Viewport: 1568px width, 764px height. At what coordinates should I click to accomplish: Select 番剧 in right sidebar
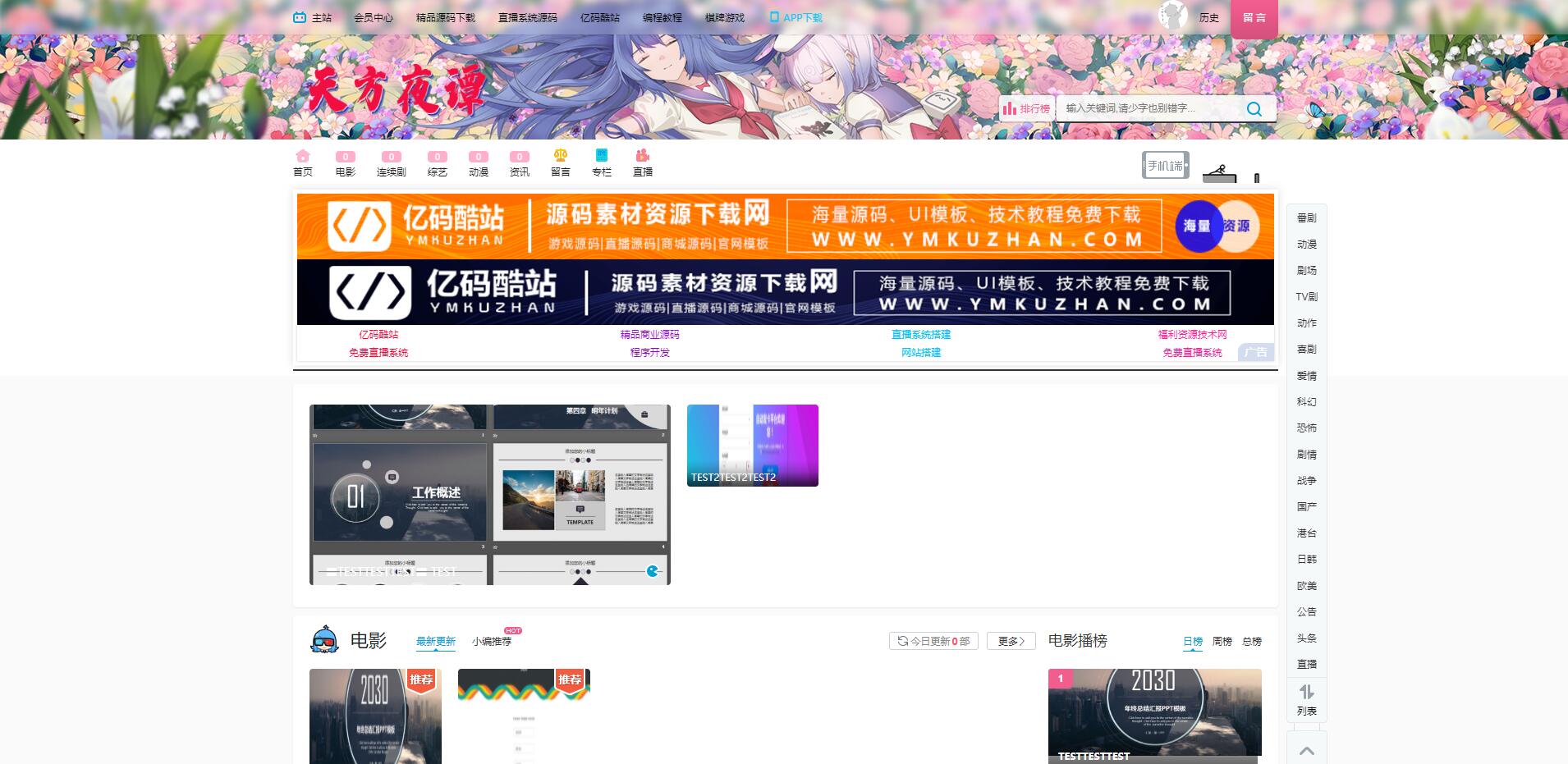[1307, 217]
